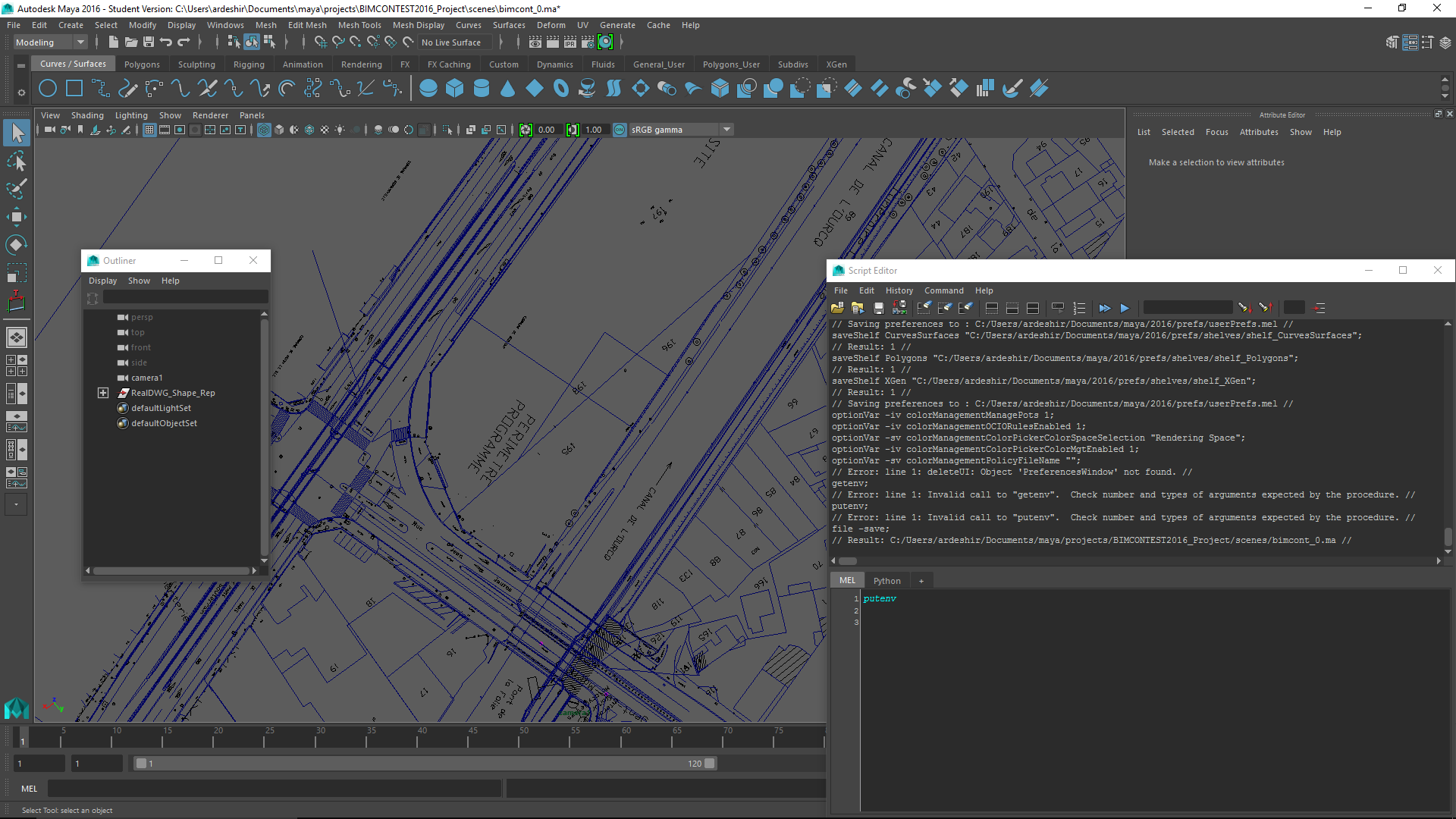Click the Outliner search field
This screenshot has width=1456, height=819.
(x=185, y=297)
